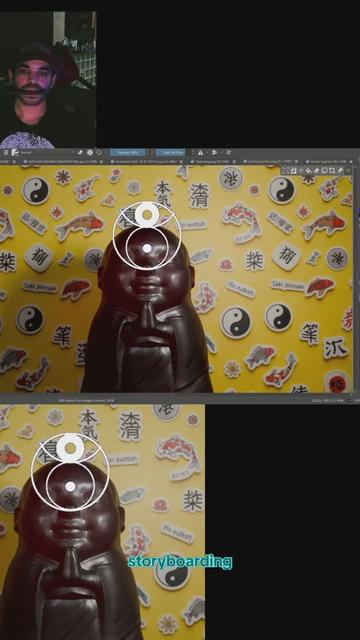360x640 pixels.
Task: Click the webcam video thumbnail
Action: [x=48, y=80]
